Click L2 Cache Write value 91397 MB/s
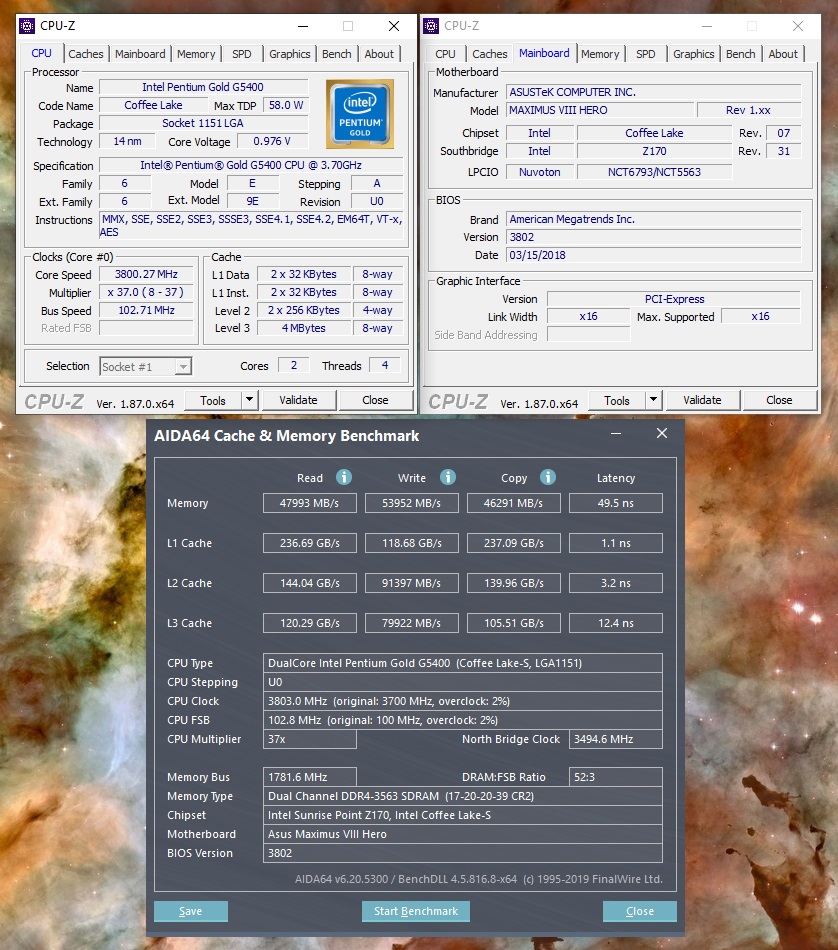The image size is (838, 950). point(411,583)
